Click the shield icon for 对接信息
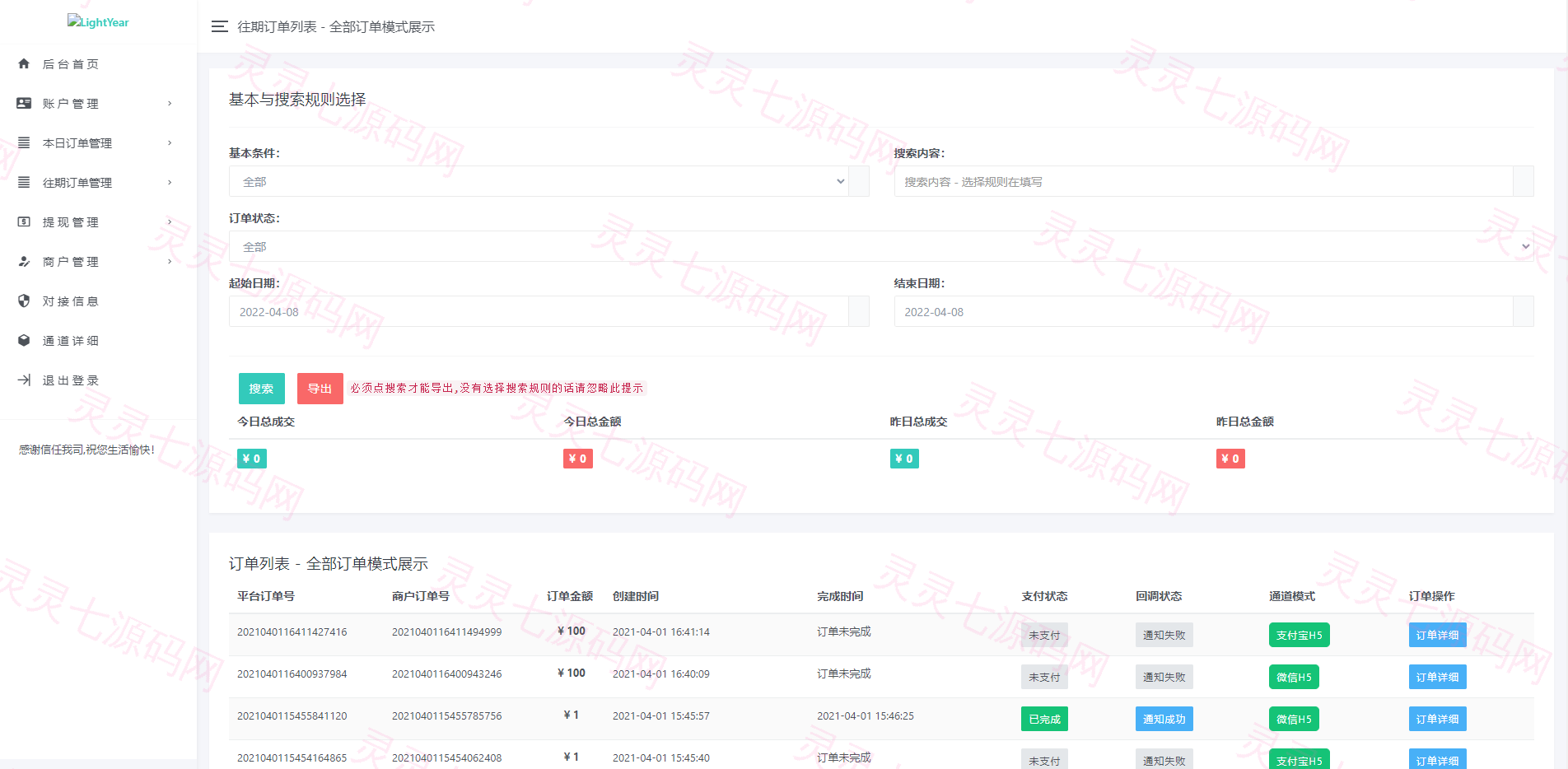 click(x=24, y=301)
